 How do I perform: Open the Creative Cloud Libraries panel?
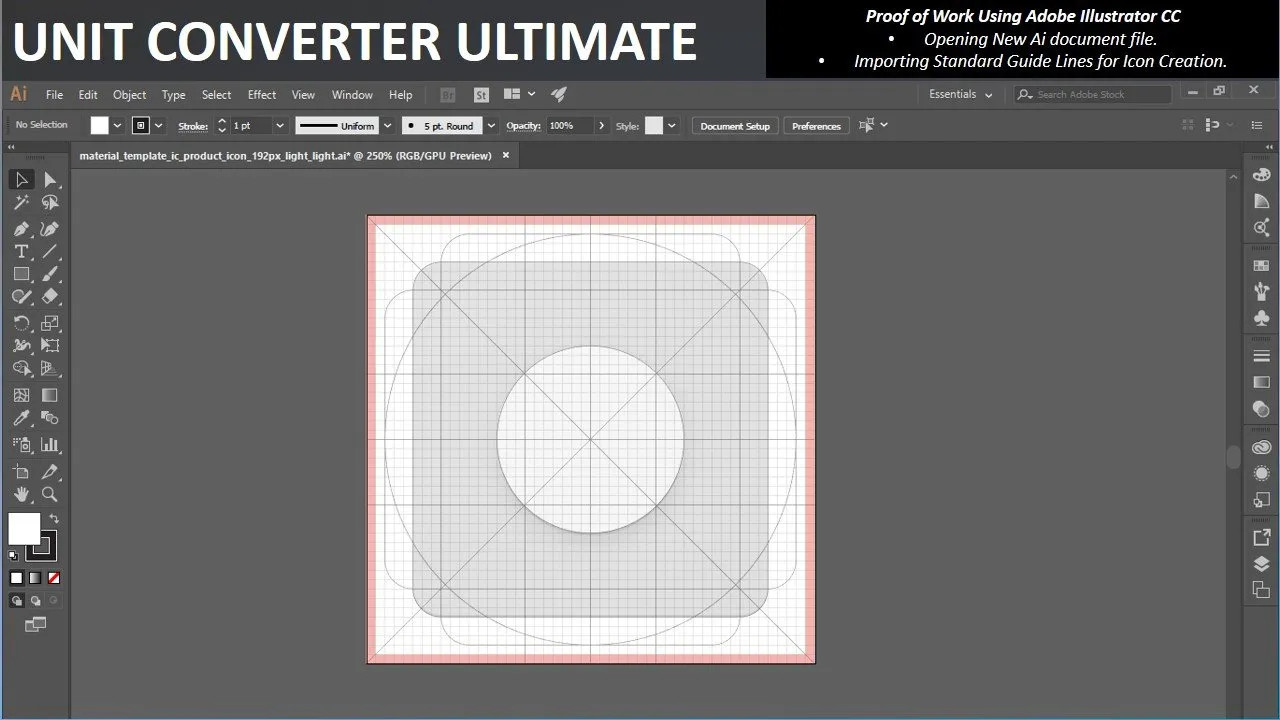[x=1261, y=448]
